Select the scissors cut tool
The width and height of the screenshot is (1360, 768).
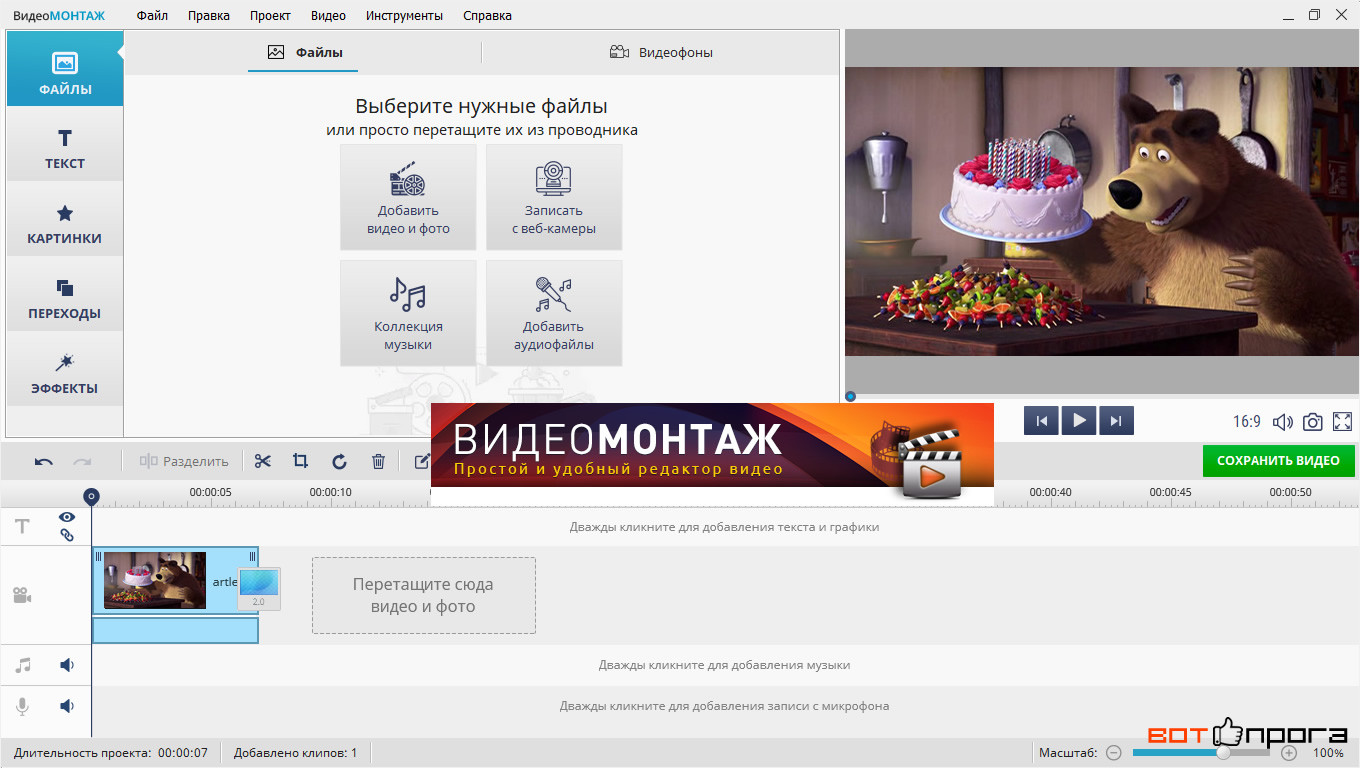[x=263, y=461]
